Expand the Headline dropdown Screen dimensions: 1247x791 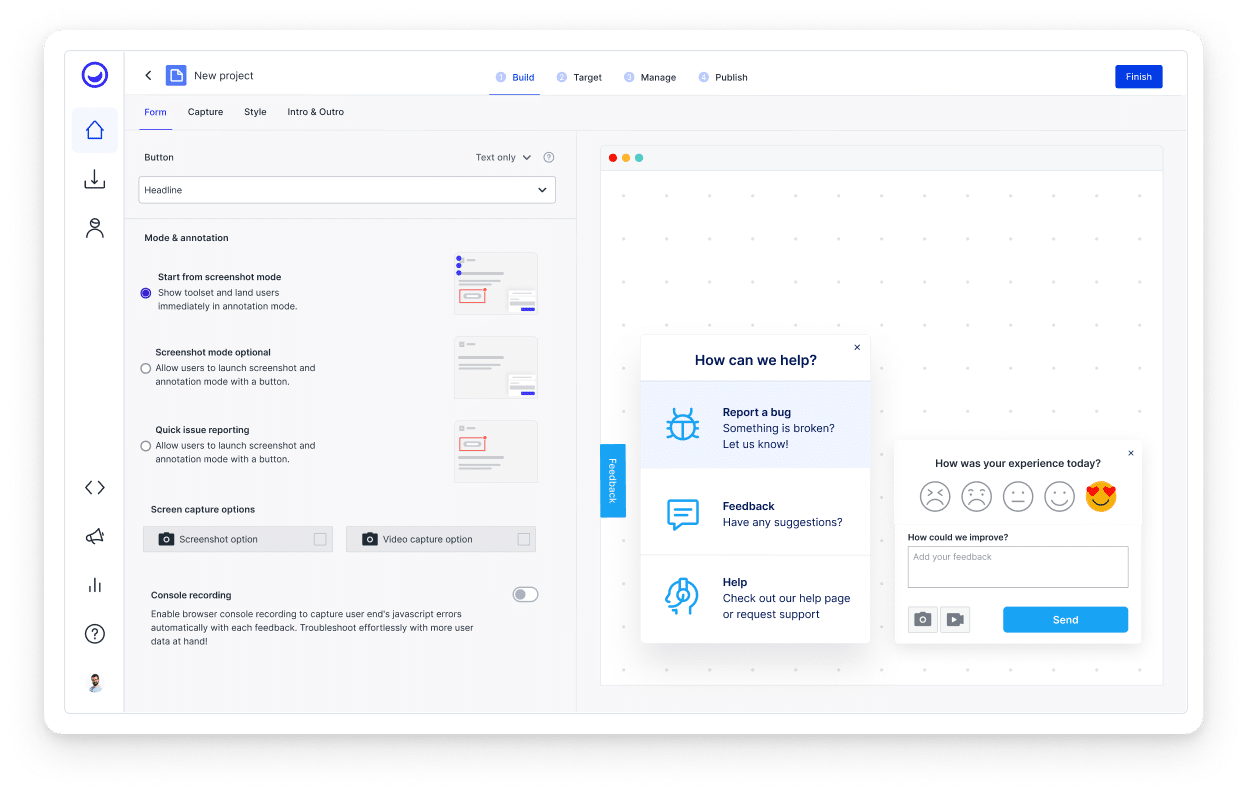click(347, 189)
